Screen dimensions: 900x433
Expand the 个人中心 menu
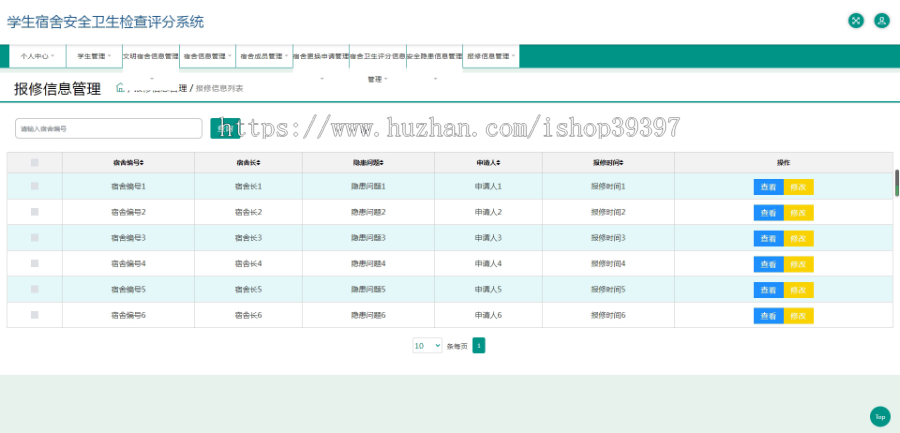[x=37, y=56]
